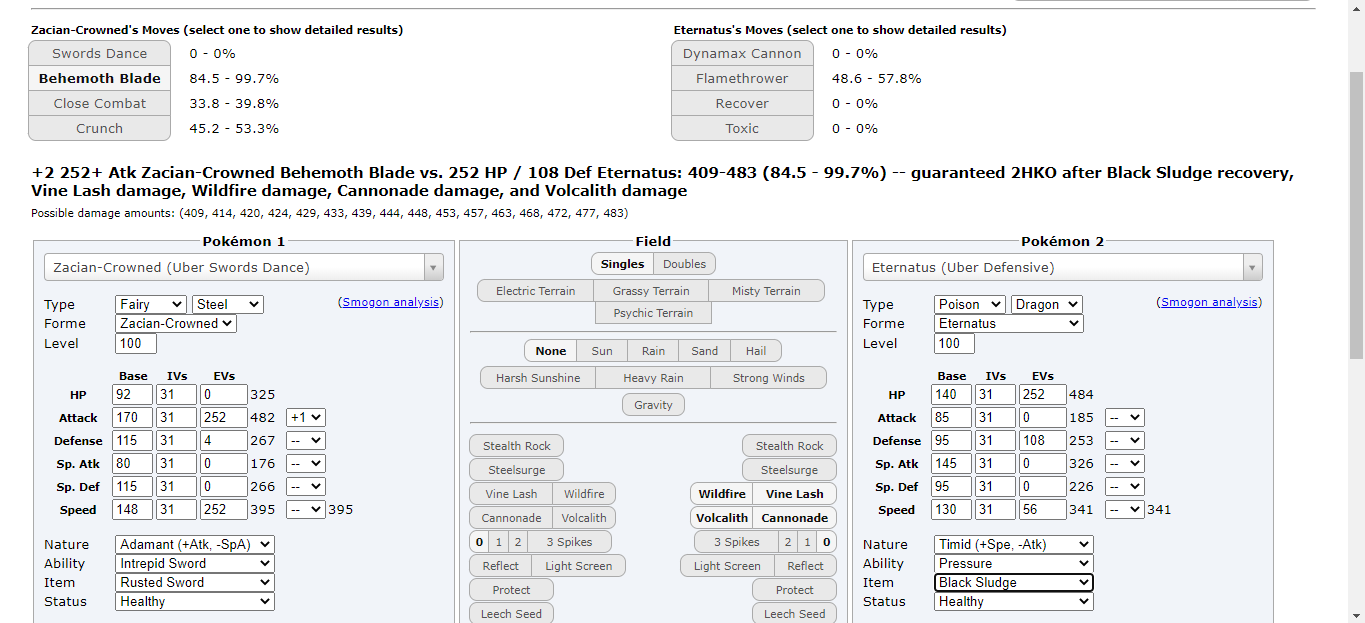Toggle Leech Seed on Pokémon 2 side
Viewport: 1365px width, 623px height.
795,614
